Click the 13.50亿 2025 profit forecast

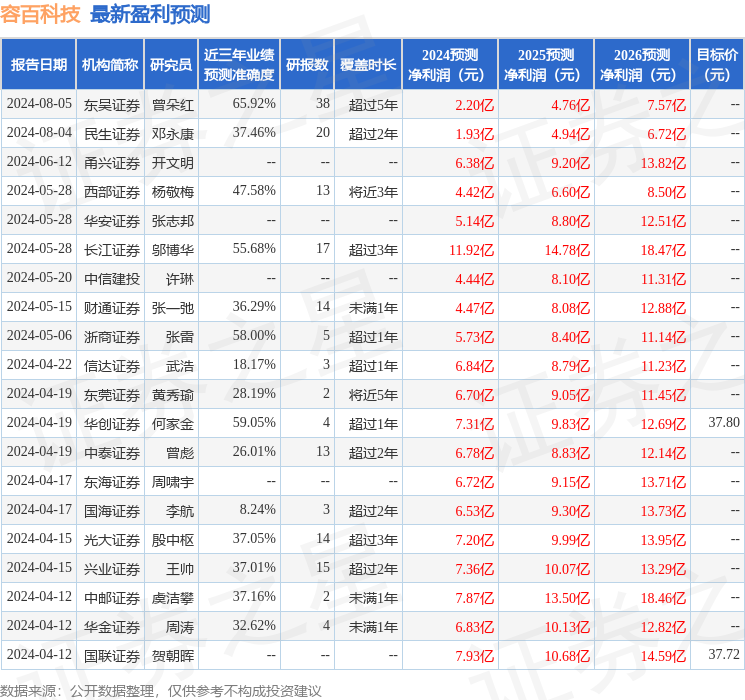tap(567, 598)
